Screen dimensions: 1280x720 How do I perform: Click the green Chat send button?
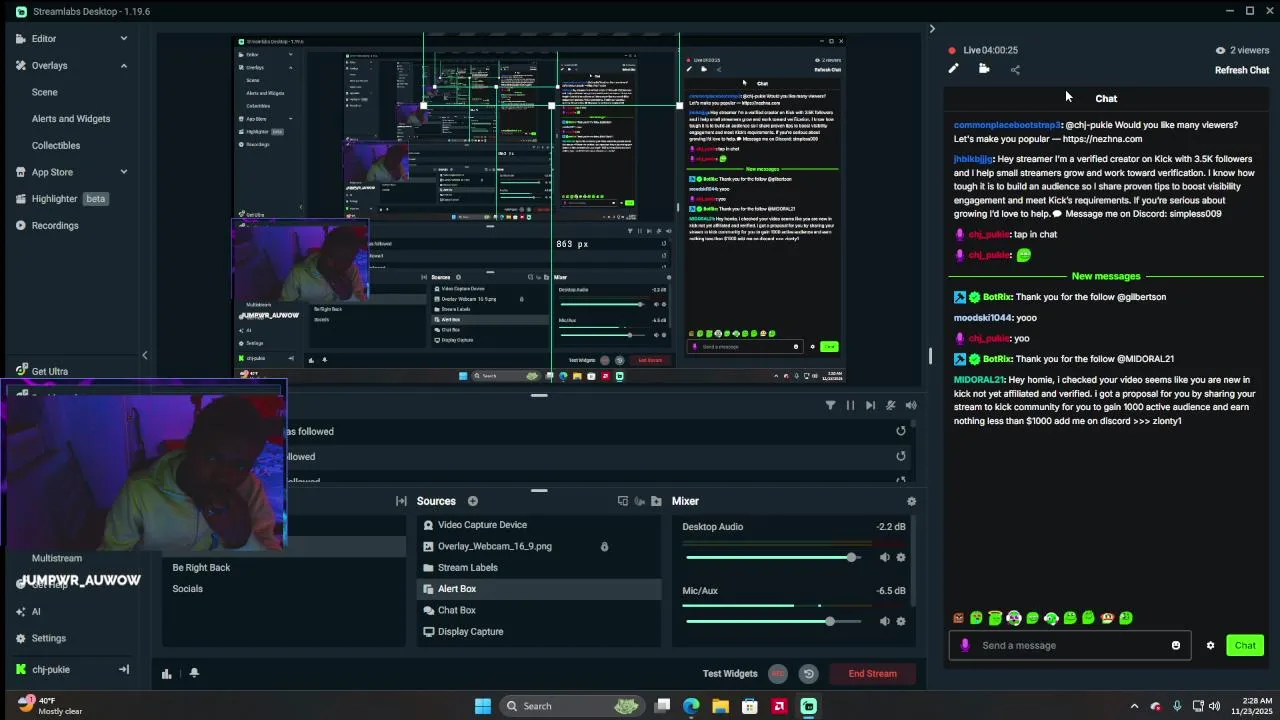click(x=1245, y=645)
